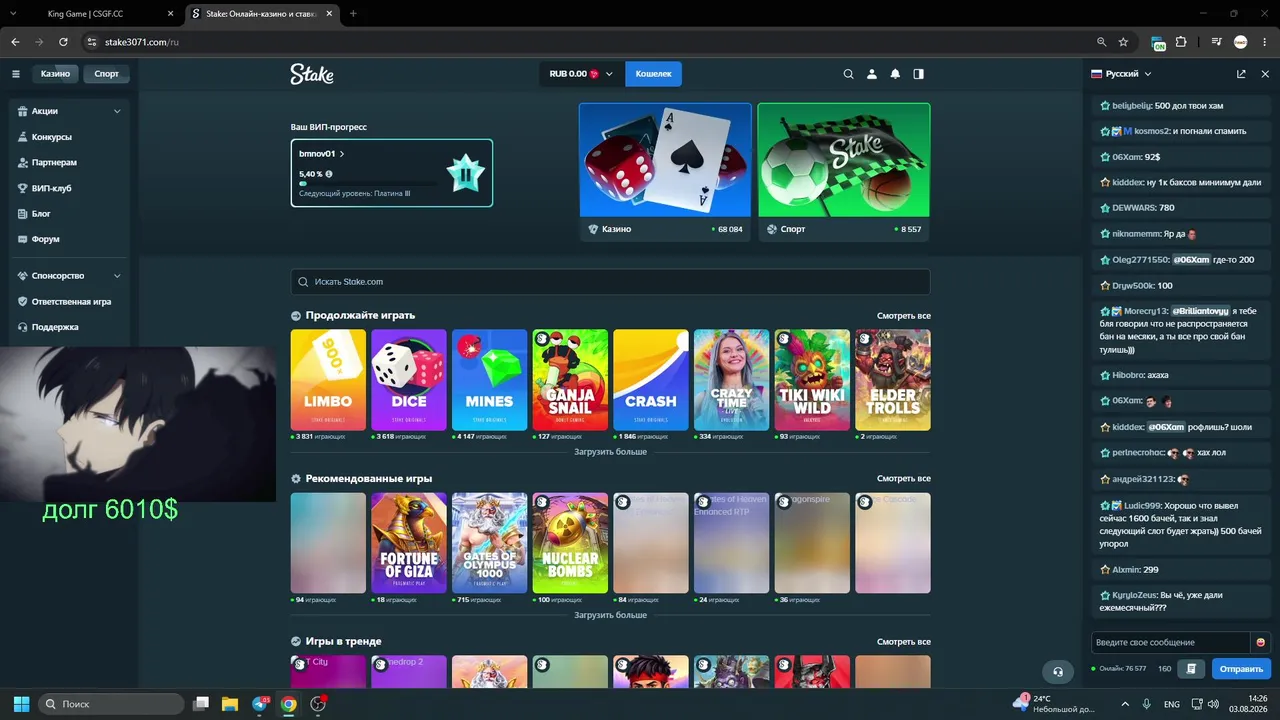Viewport: 1280px width, 720px height.
Task: Switch to the King Game CSGF.CC tab
Action: [93, 14]
